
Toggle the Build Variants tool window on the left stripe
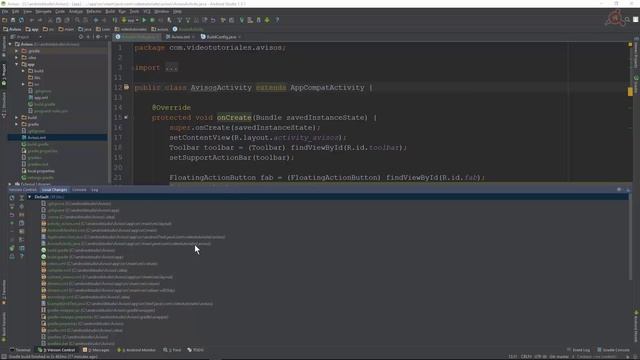click(4, 327)
